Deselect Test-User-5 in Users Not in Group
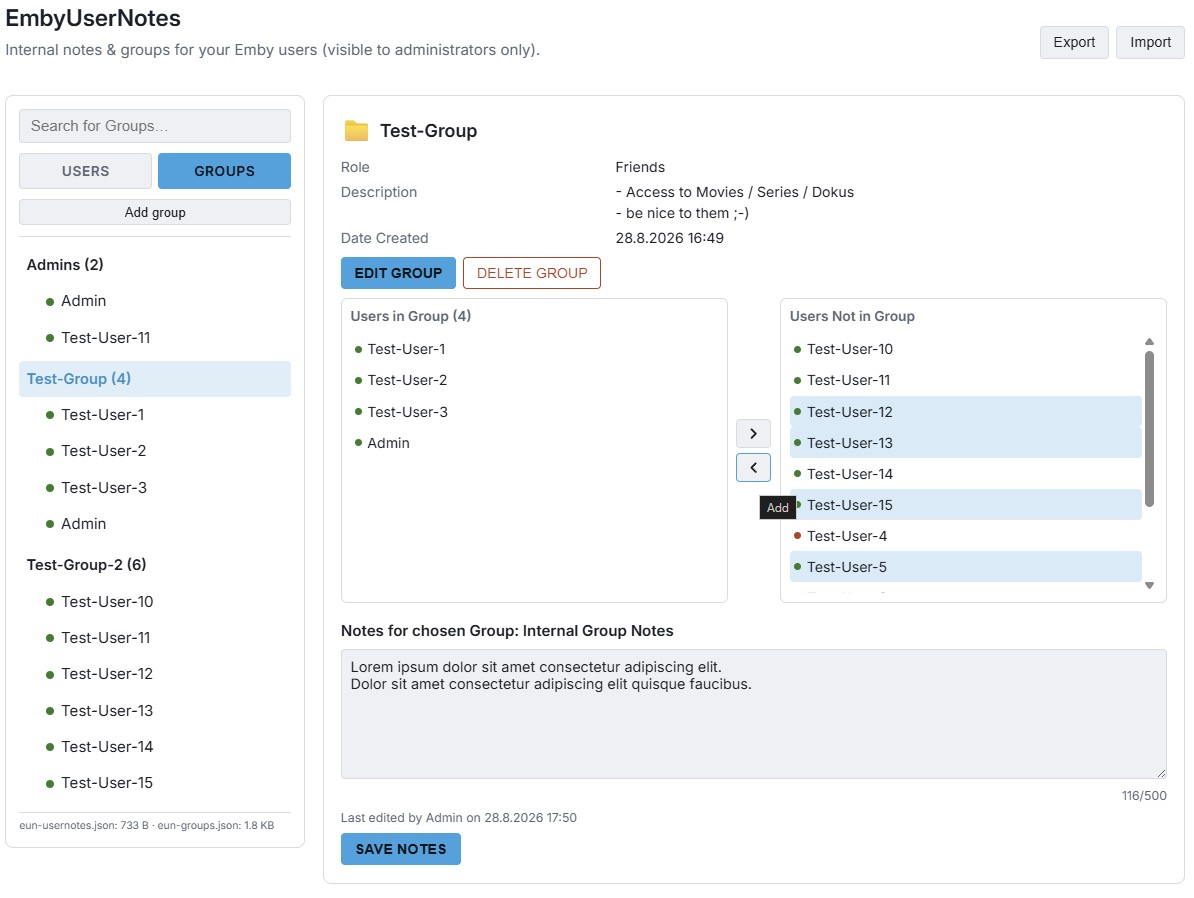 coord(966,567)
